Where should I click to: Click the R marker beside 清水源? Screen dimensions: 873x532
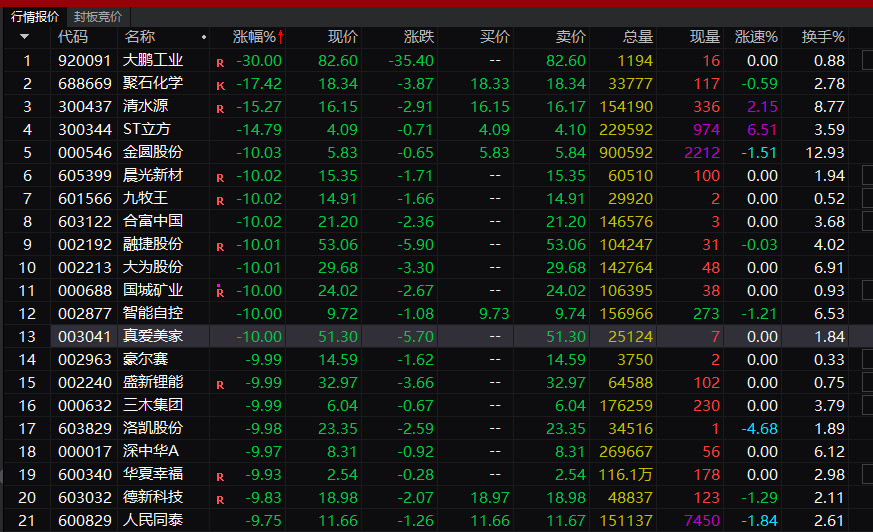point(220,109)
